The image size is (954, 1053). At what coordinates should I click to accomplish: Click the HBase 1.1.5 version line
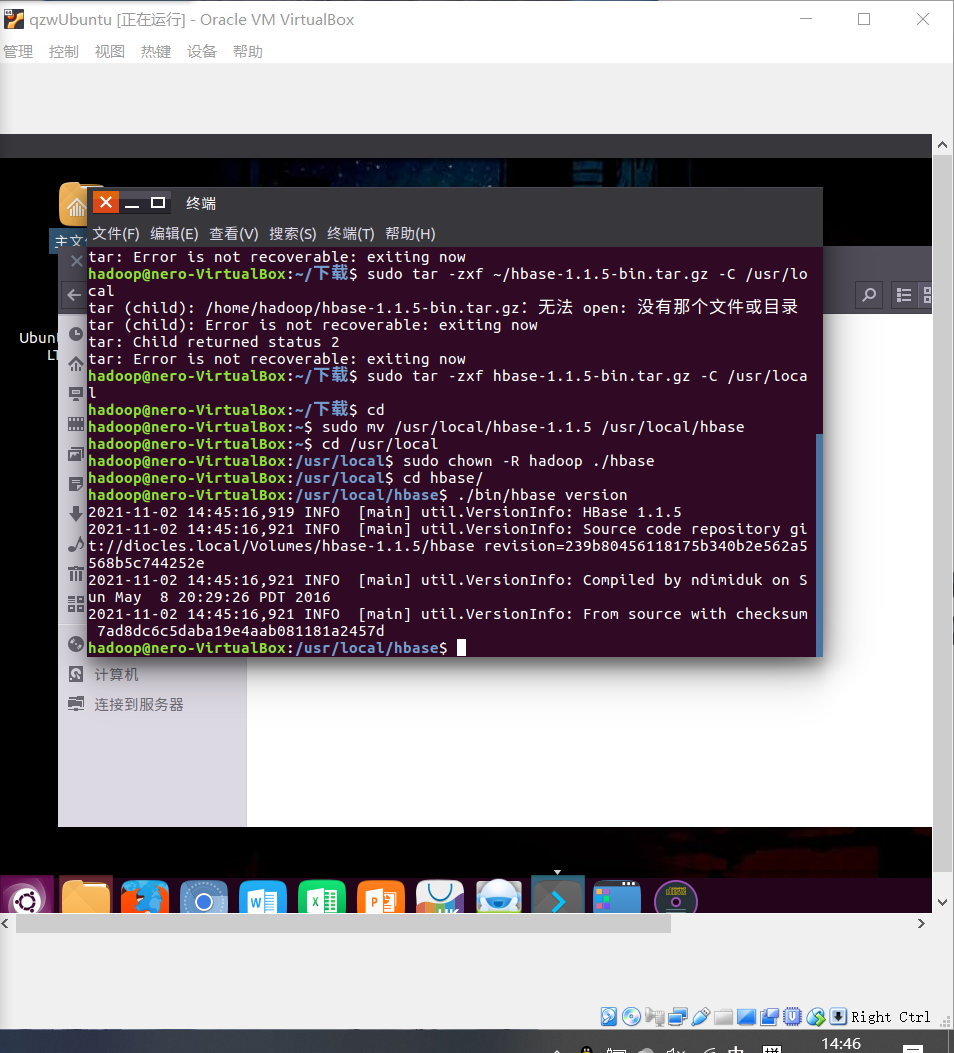click(385, 512)
